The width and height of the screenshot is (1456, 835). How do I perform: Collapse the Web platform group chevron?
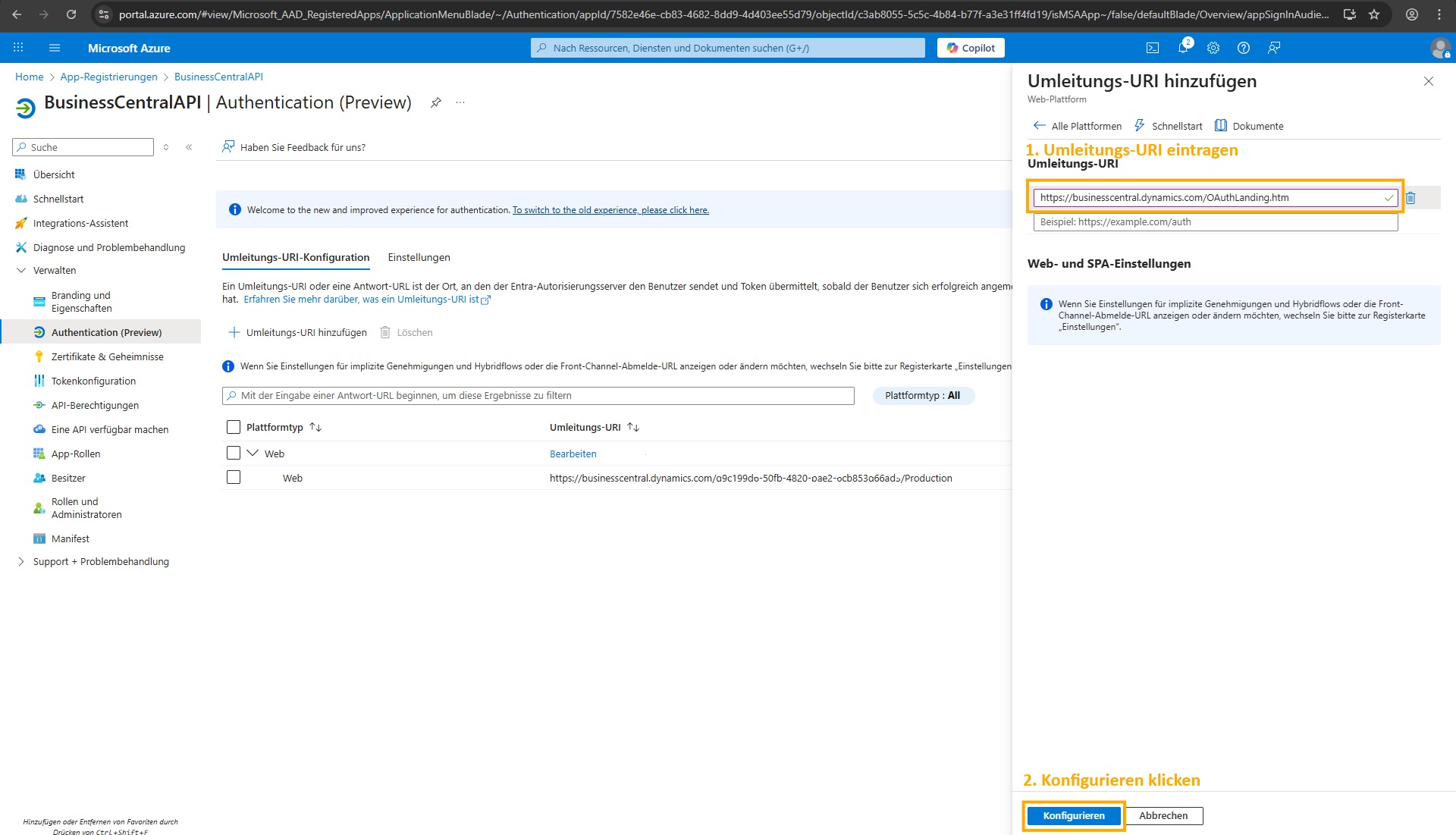click(253, 453)
